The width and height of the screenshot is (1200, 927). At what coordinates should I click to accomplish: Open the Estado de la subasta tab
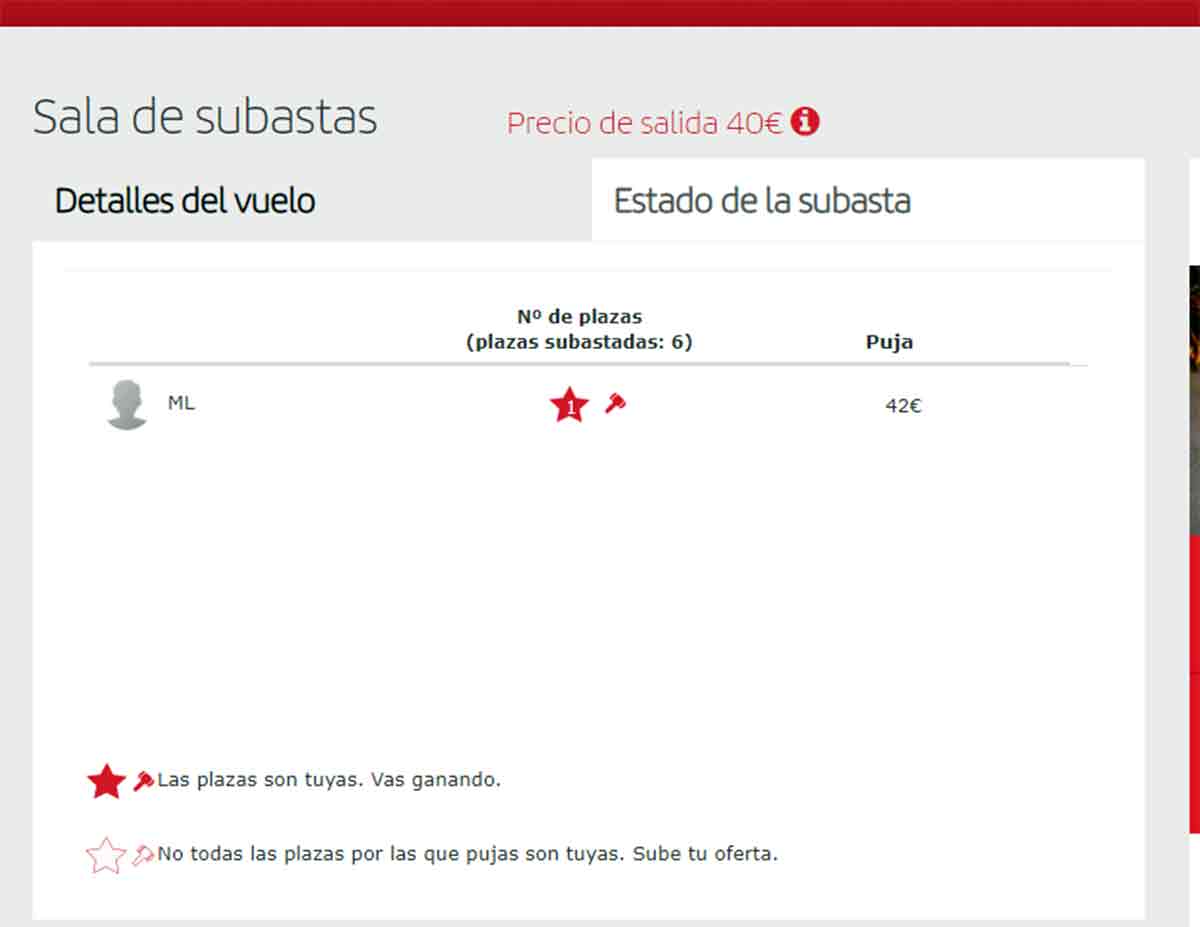pos(762,201)
